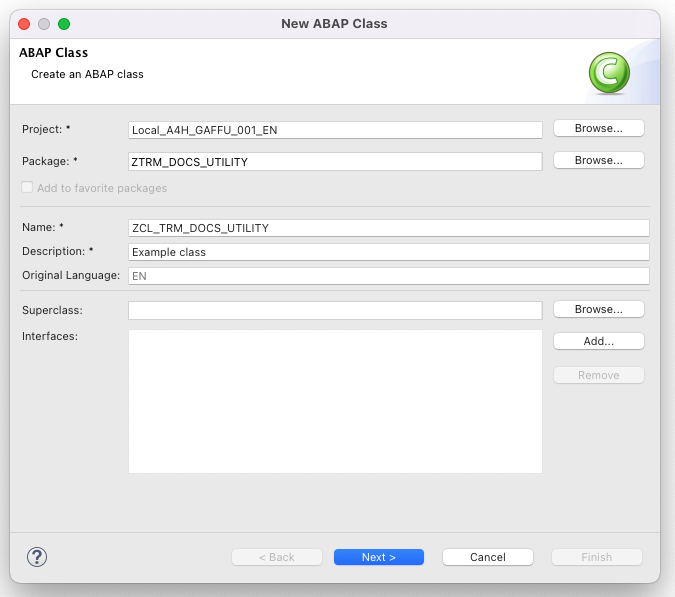The image size is (675, 597).
Task: Click the gray minimize window button
Action: [x=44, y=24]
